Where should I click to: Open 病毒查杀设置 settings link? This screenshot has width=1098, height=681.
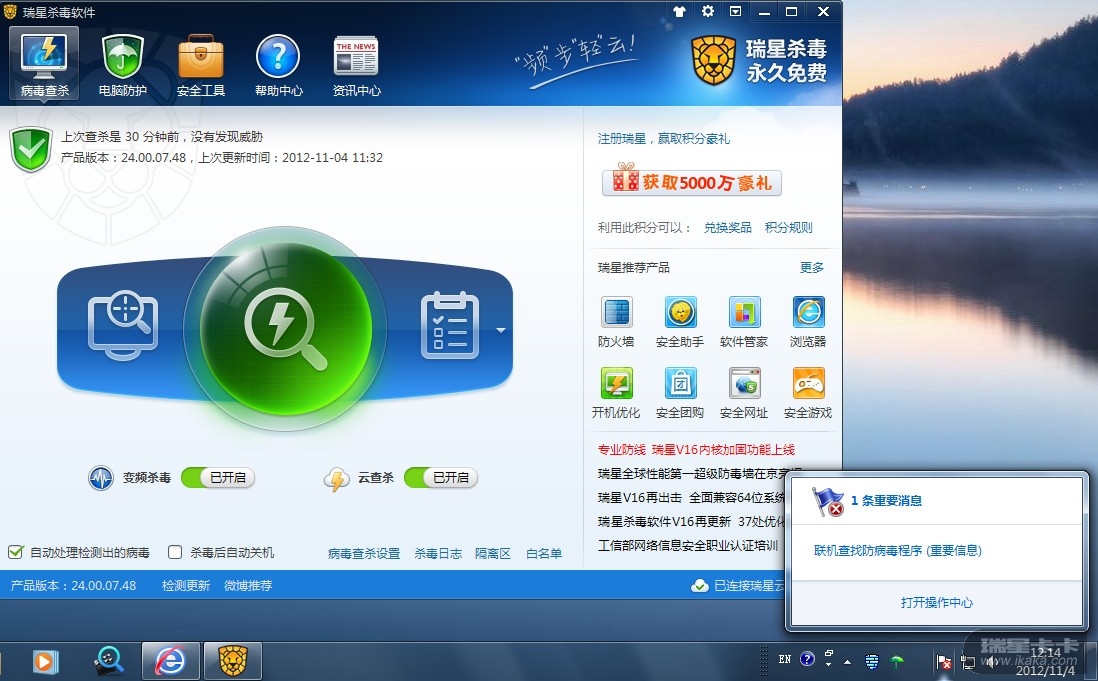coord(364,553)
